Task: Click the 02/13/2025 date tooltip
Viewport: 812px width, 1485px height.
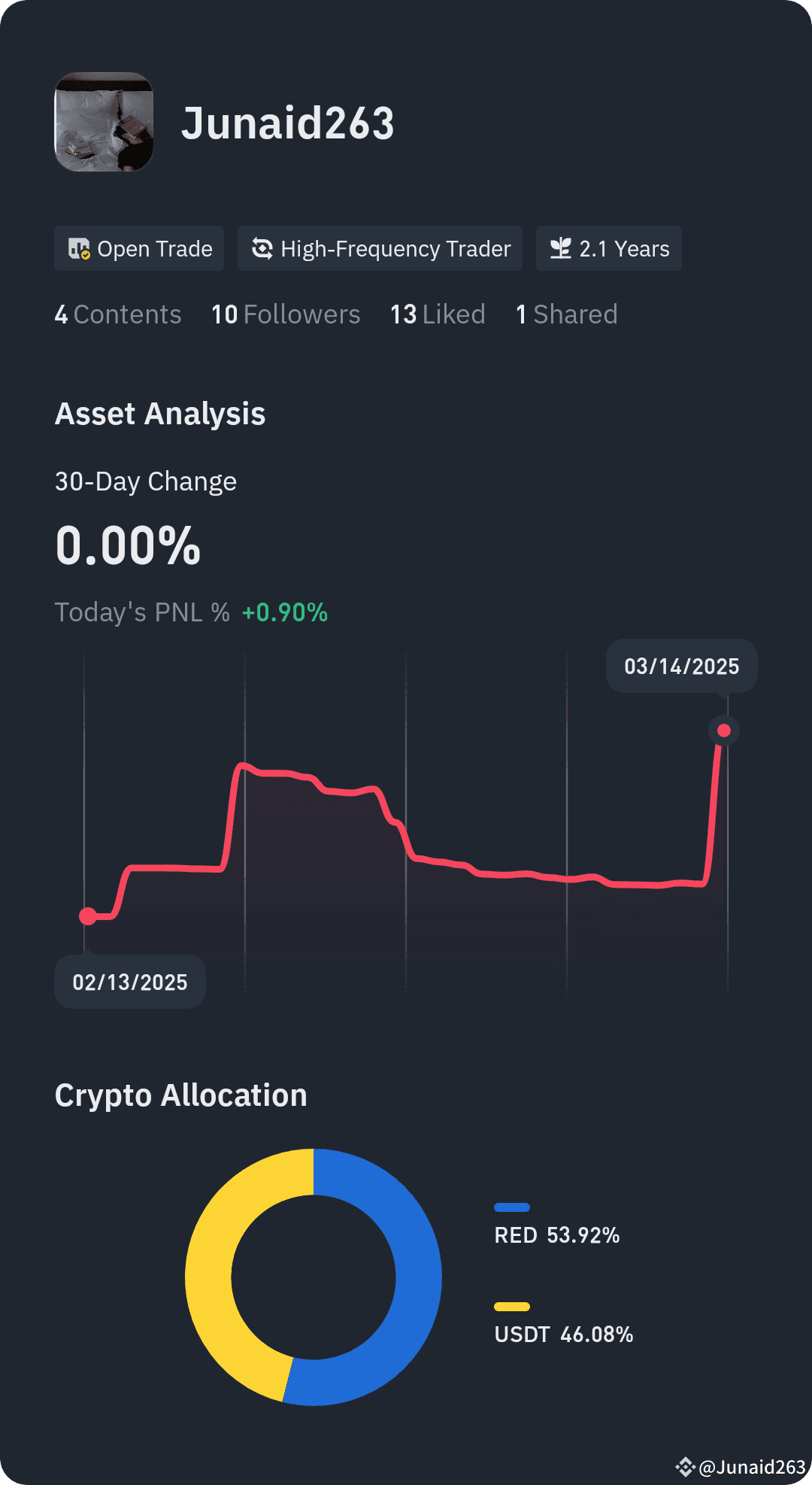Action: coord(130,982)
